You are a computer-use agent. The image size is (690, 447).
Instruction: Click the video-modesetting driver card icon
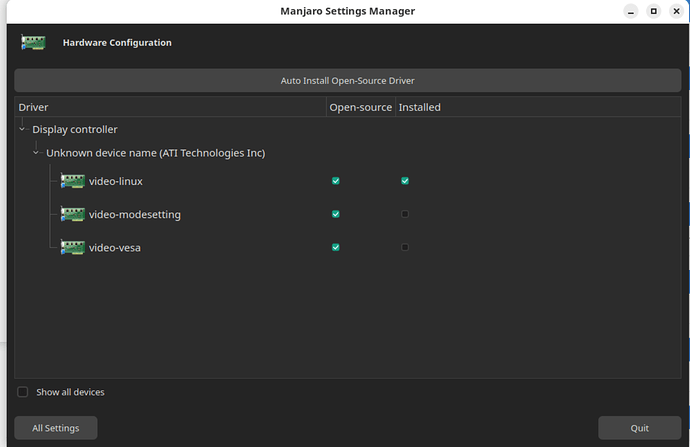coord(72,214)
